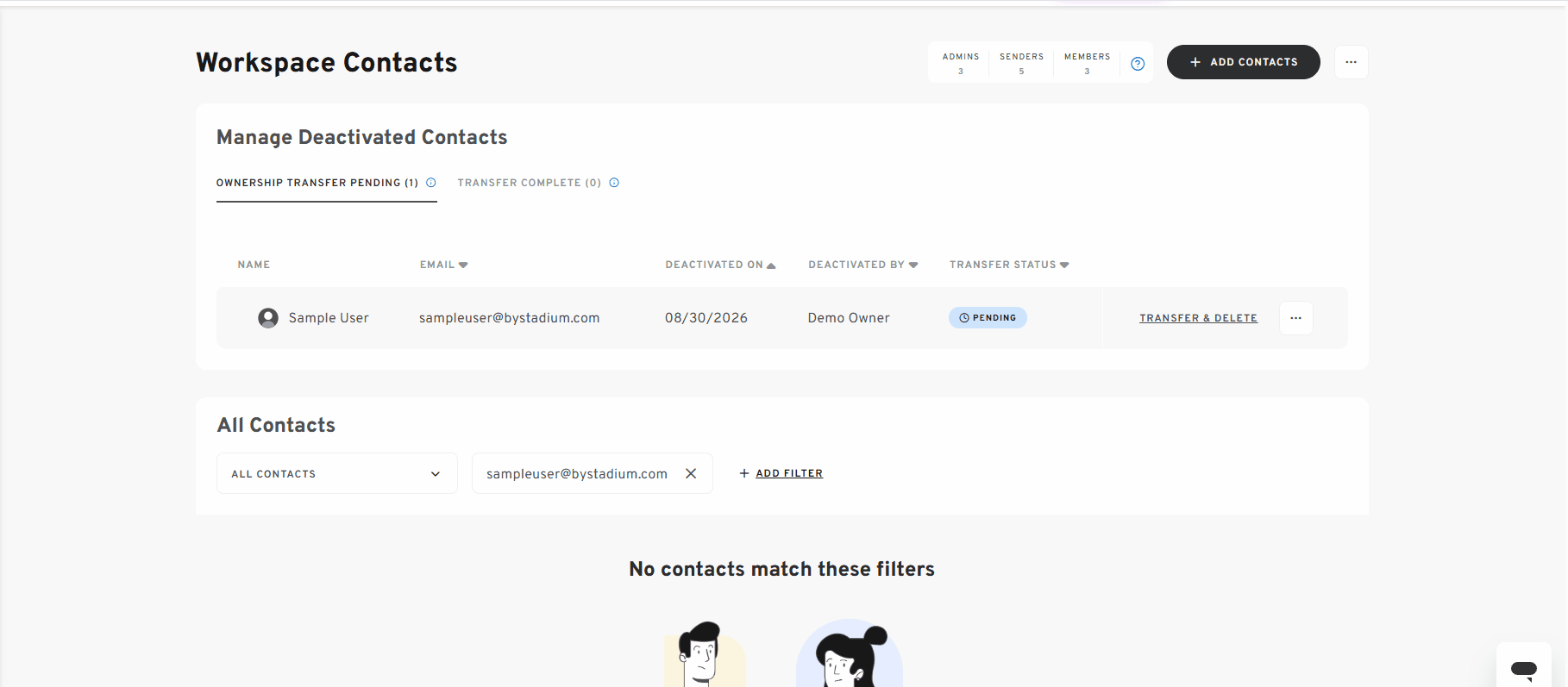Remove the sampleuser@bystadium.com filter with the X
Image resolution: width=1568 pixels, height=687 pixels.
coord(691,473)
